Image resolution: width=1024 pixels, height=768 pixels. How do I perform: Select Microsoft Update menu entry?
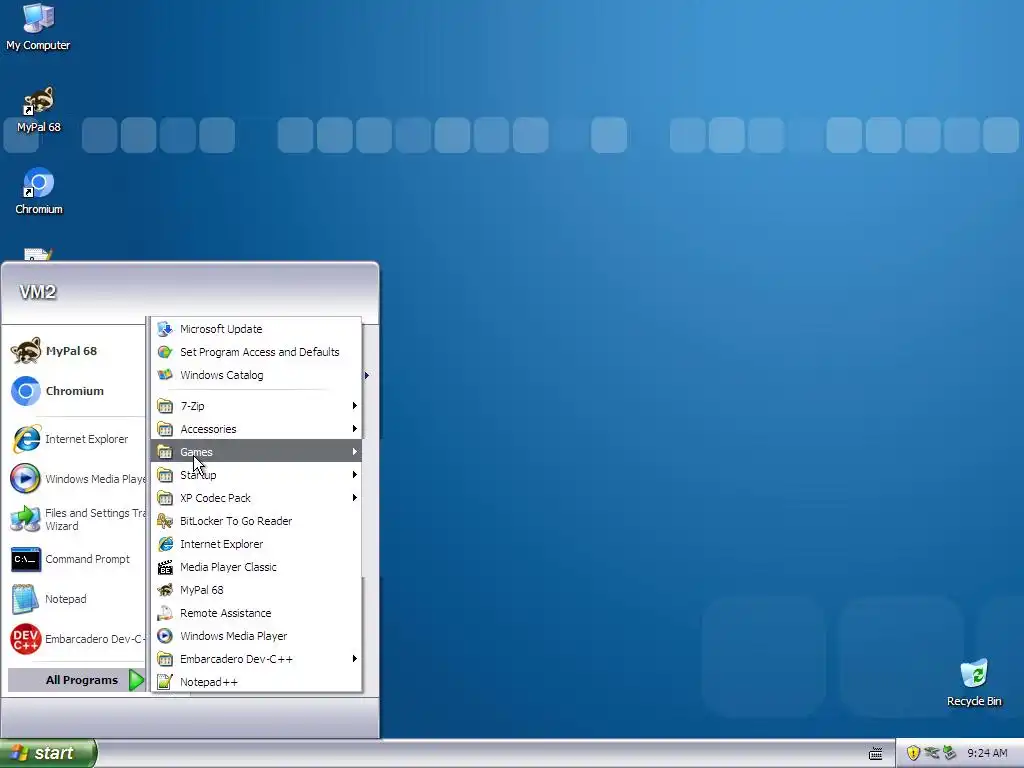pyautogui.click(x=257, y=328)
